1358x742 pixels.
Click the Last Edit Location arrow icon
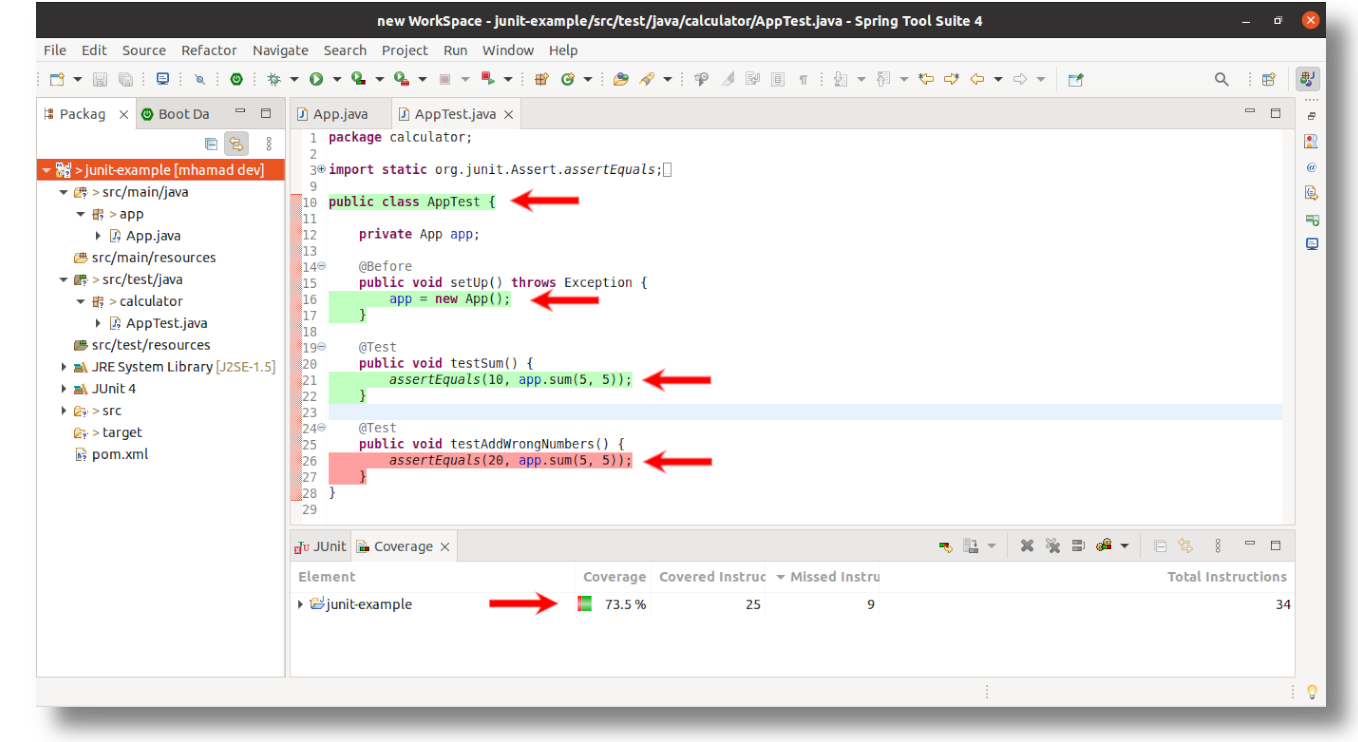tap(926, 79)
